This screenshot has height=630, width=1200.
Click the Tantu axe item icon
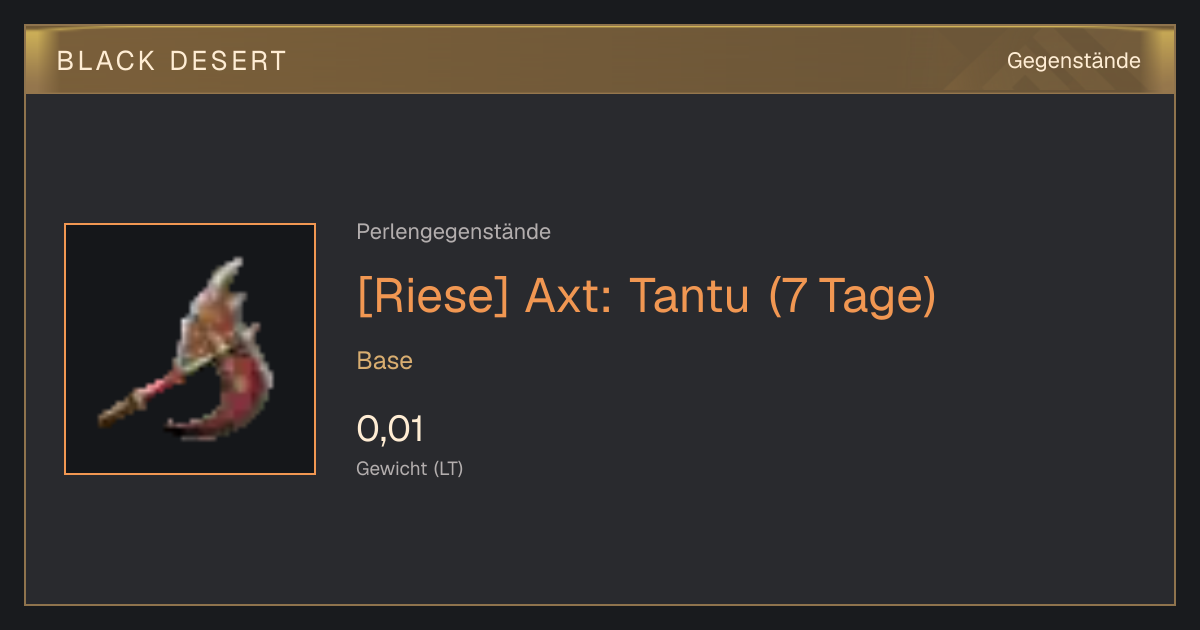point(190,349)
